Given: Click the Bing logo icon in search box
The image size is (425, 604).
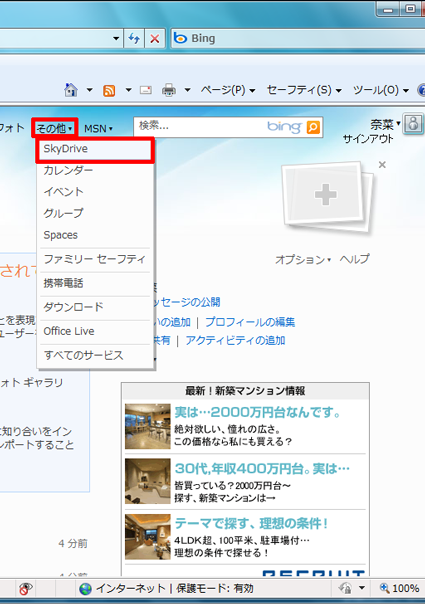Looking at the screenshot, I should [x=180, y=38].
